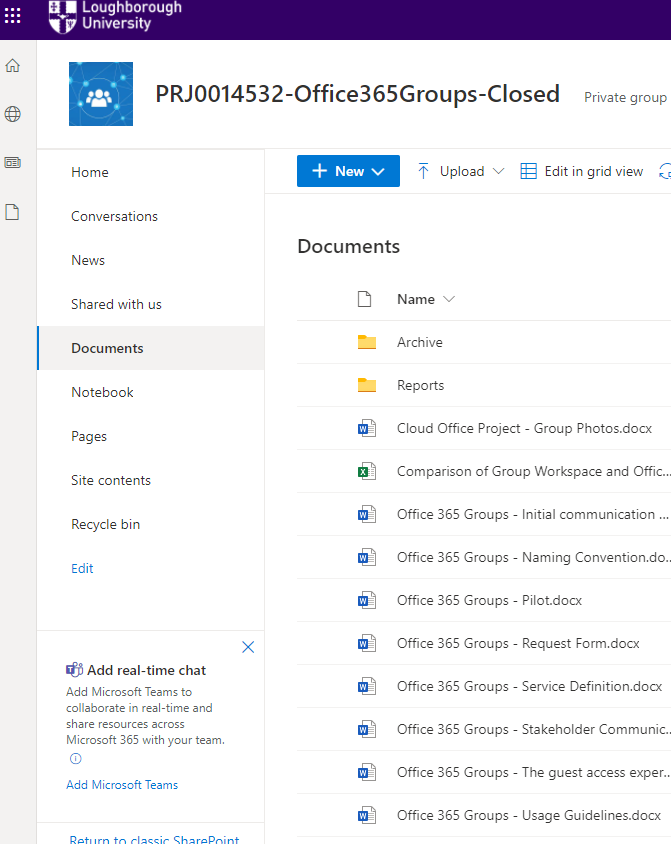This screenshot has width=671, height=844.
Task: Click Return to classic SharePoint
Action: tap(153, 839)
